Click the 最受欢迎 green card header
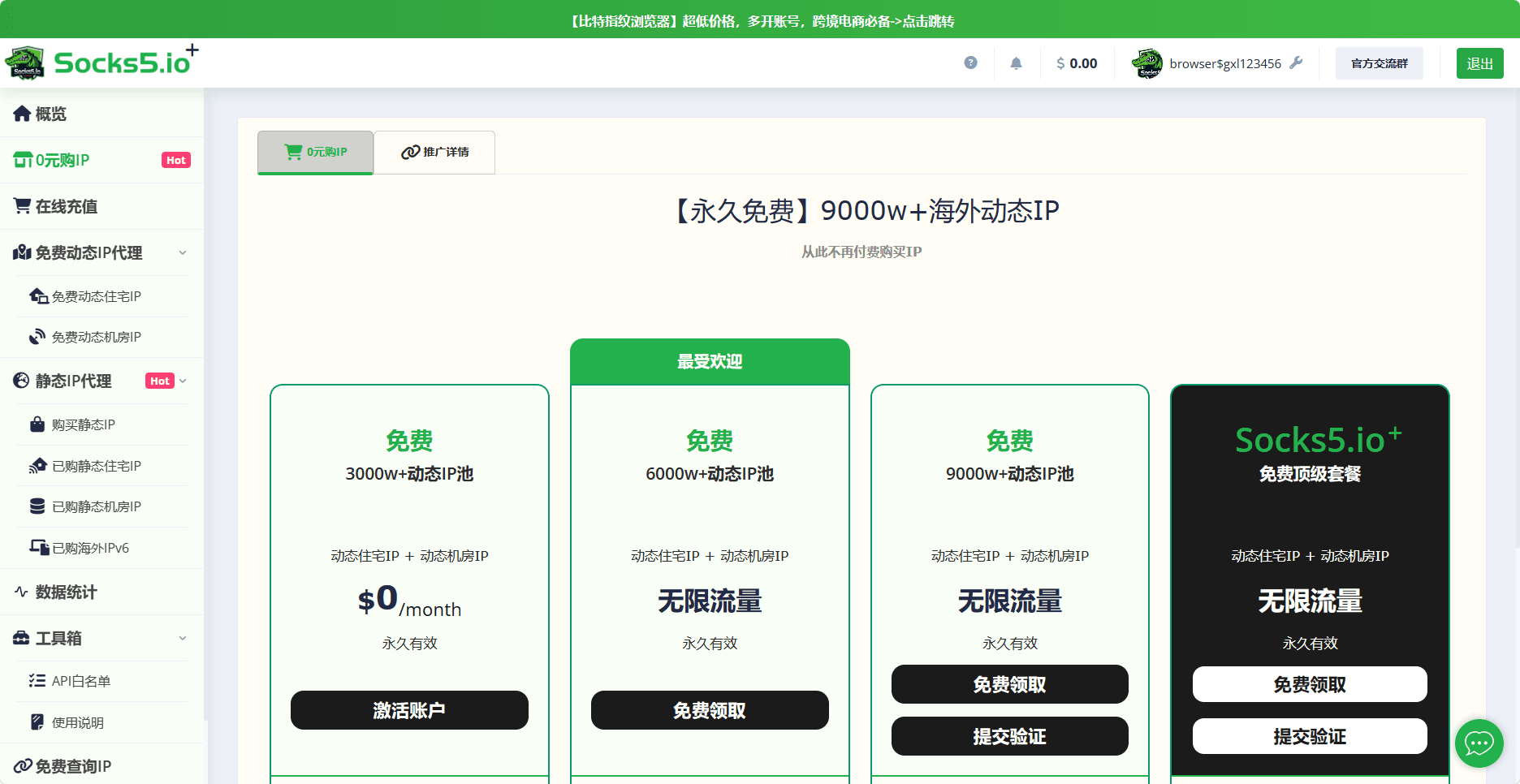This screenshot has height=784, width=1520. [x=710, y=361]
